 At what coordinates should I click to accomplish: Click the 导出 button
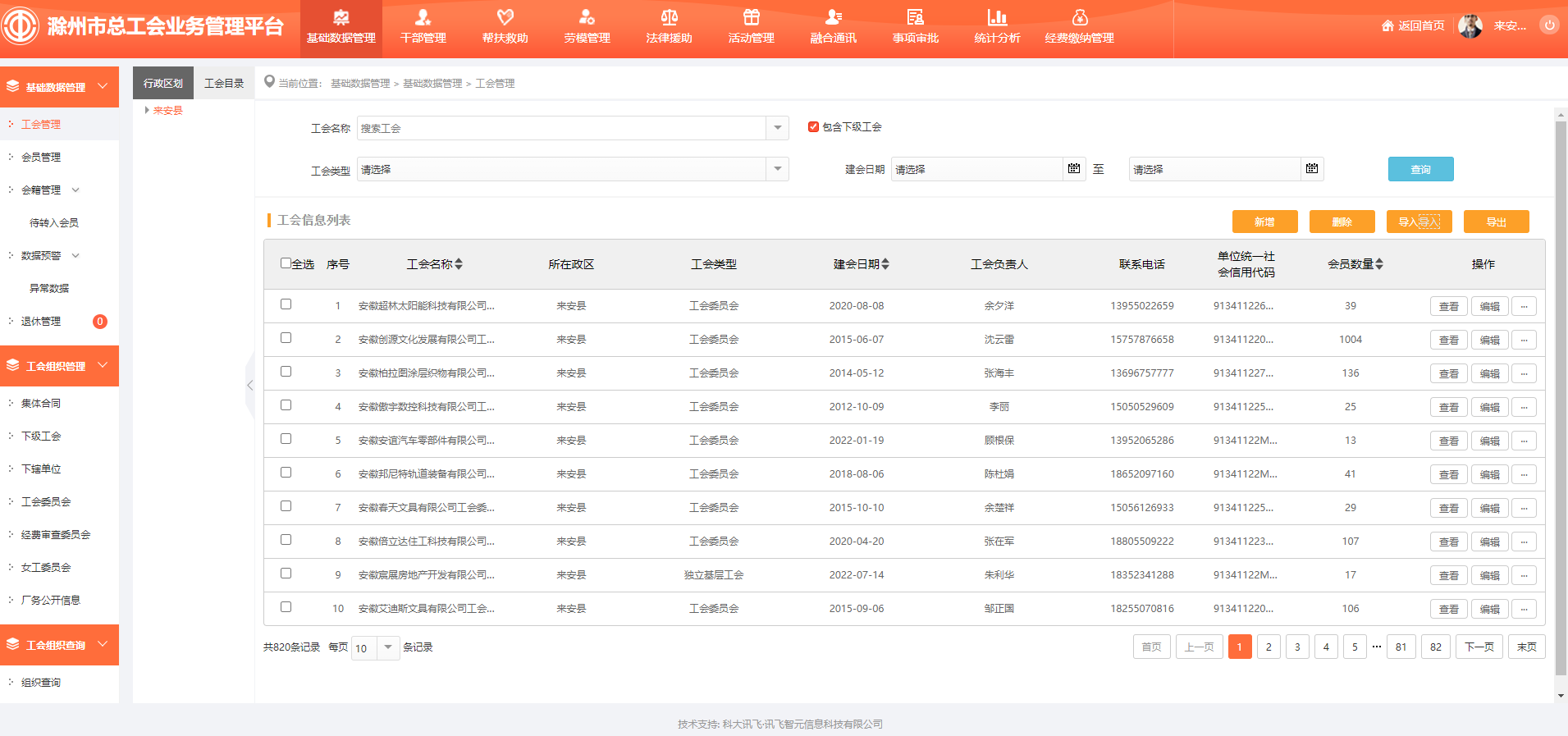(x=1496, y=222)
